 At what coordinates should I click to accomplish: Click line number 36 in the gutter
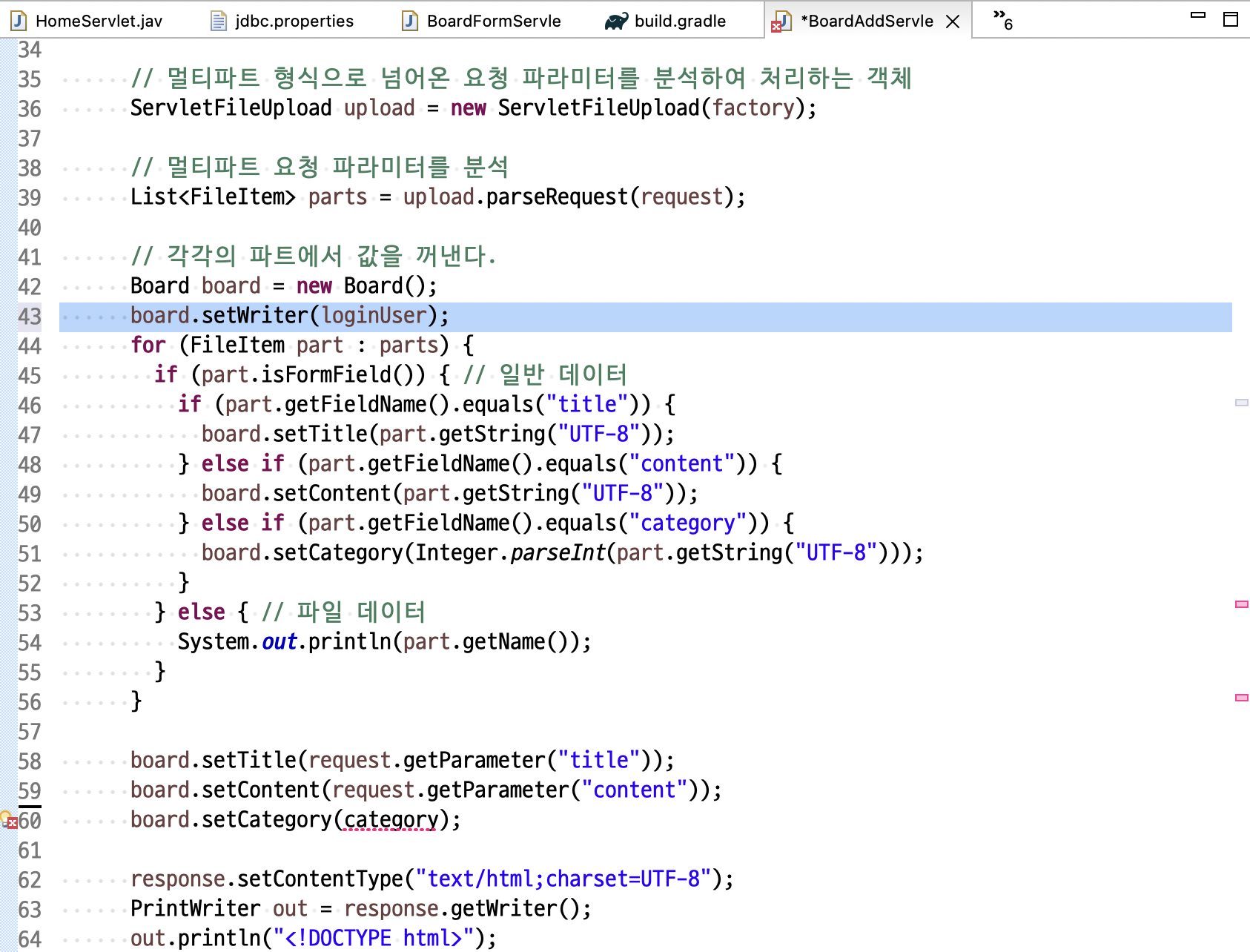coord(30,109)
